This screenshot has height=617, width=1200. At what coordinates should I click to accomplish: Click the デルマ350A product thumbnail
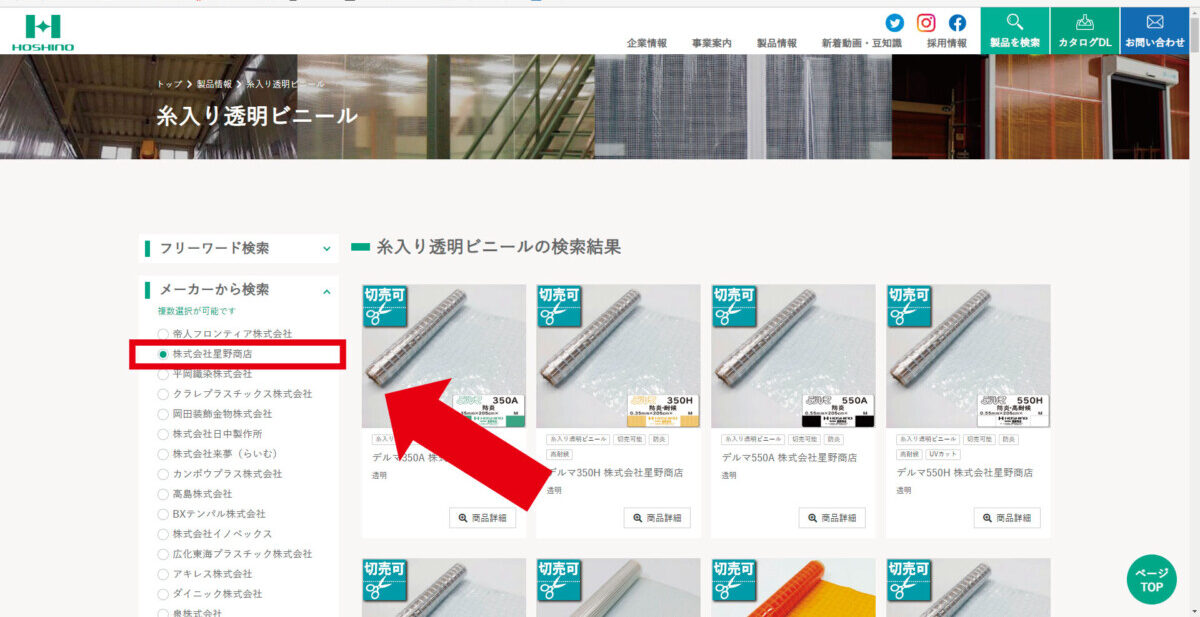[x=444, y=356]
